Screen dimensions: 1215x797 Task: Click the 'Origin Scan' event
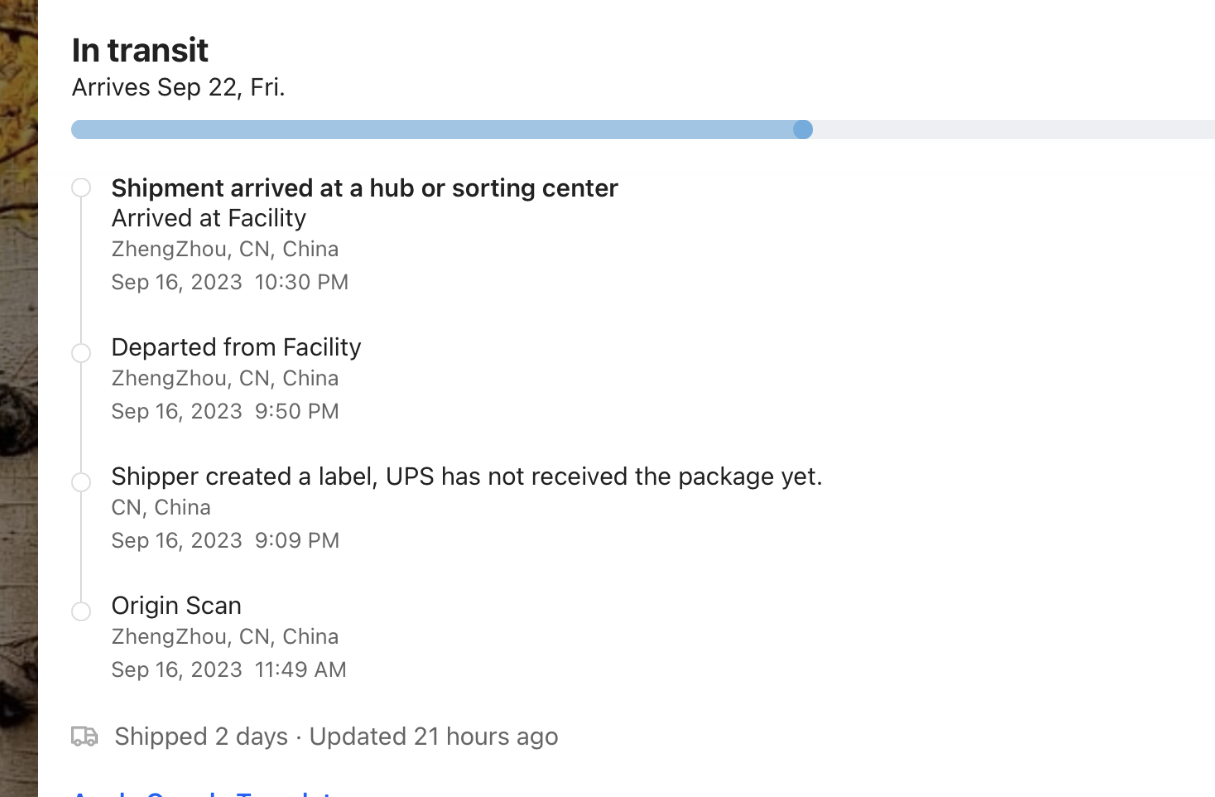[x=176, y=605]
